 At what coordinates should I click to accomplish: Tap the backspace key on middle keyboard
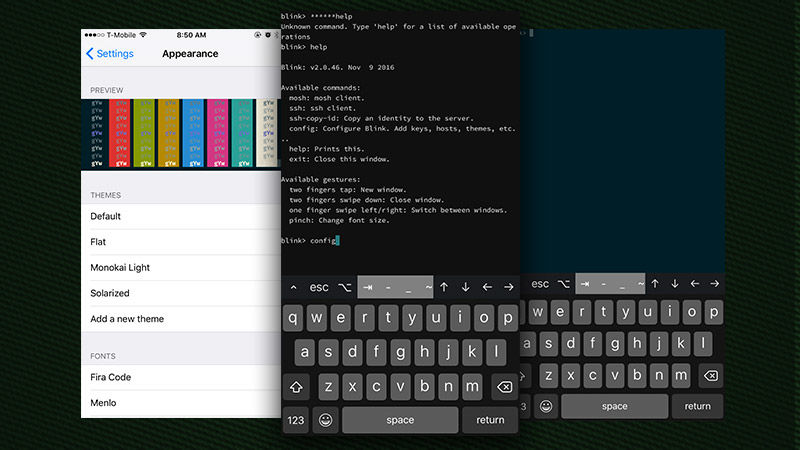point(504,387)
